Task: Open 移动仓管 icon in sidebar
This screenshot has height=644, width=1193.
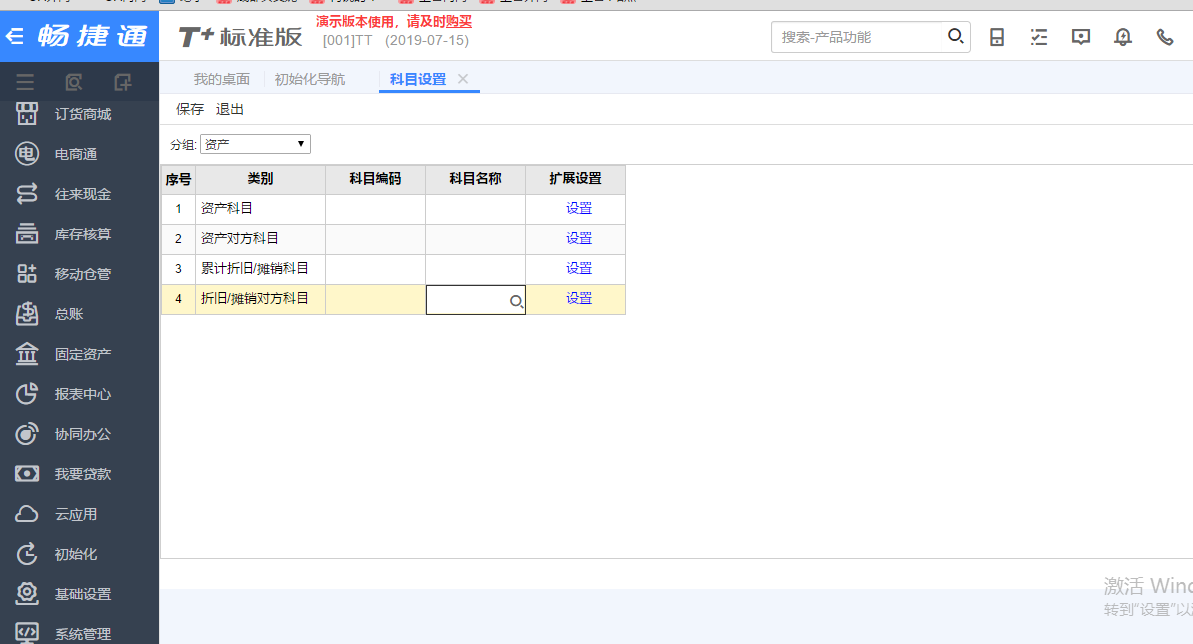Action: pyautogui.click(x=27, y=274)
